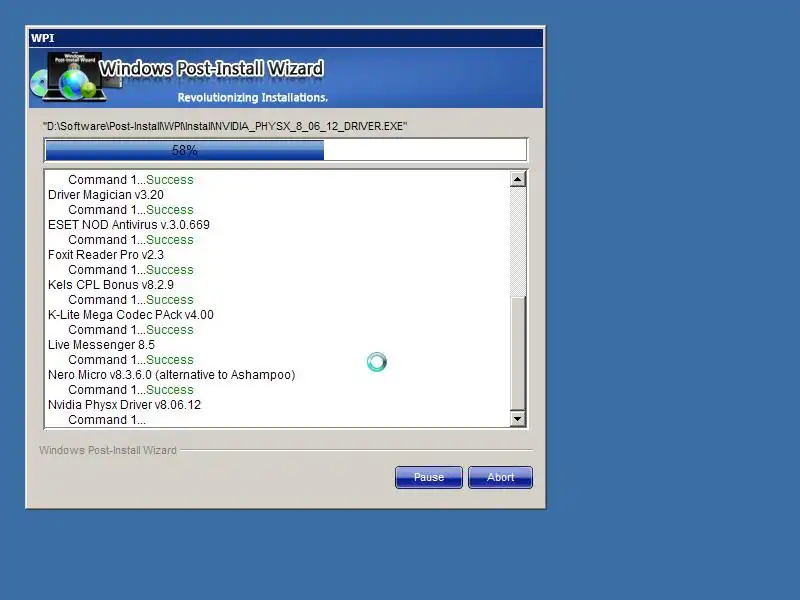The height and width of the screenshot is (600, 800).
Task: Click Success status under Kels CPL Bonus
Action: [x=169, y=300]
